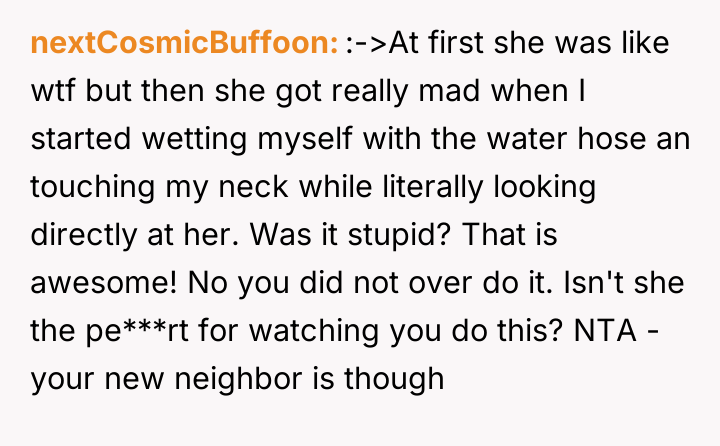Click the word "wtf"
The width and height of the screenshot is (720, 446).
[54, 91]
